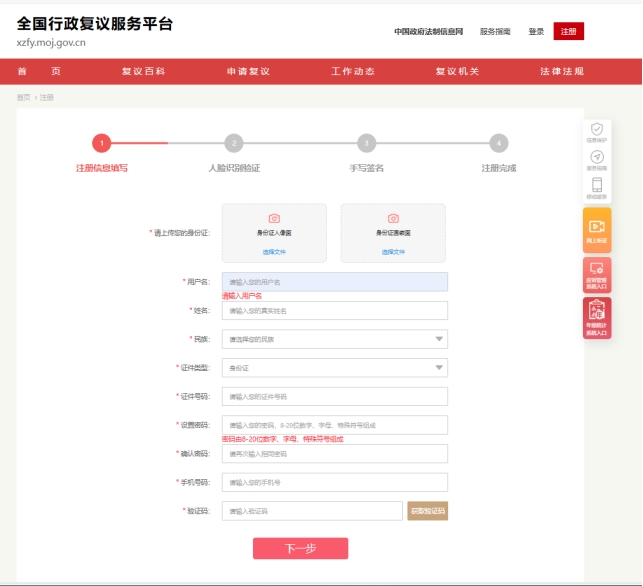
Task: Open the 年度统计系统入口 sidebar tile
Action: tap(597, 317)
